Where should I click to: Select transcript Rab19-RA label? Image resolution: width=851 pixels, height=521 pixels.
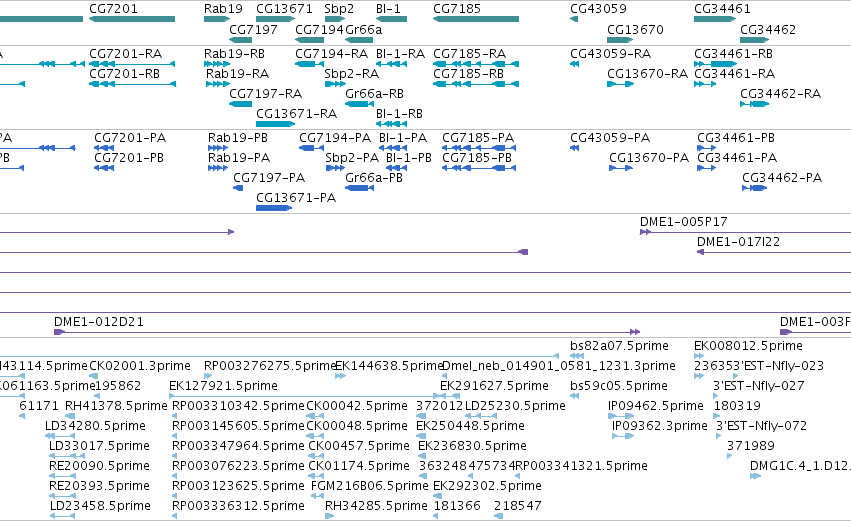point(238,74)
